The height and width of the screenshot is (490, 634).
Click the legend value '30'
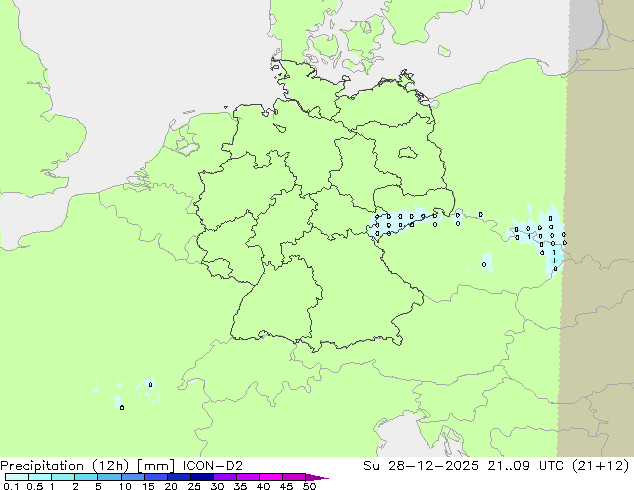pyautogui.click(x=217, y=486)
